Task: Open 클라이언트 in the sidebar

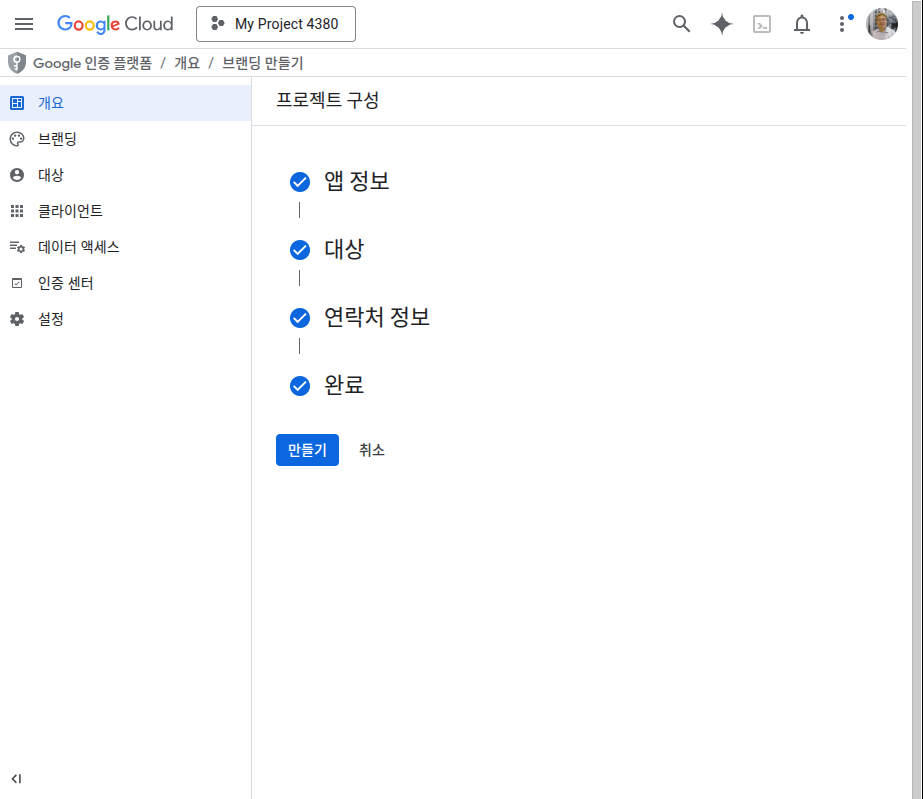Action: 70,211
